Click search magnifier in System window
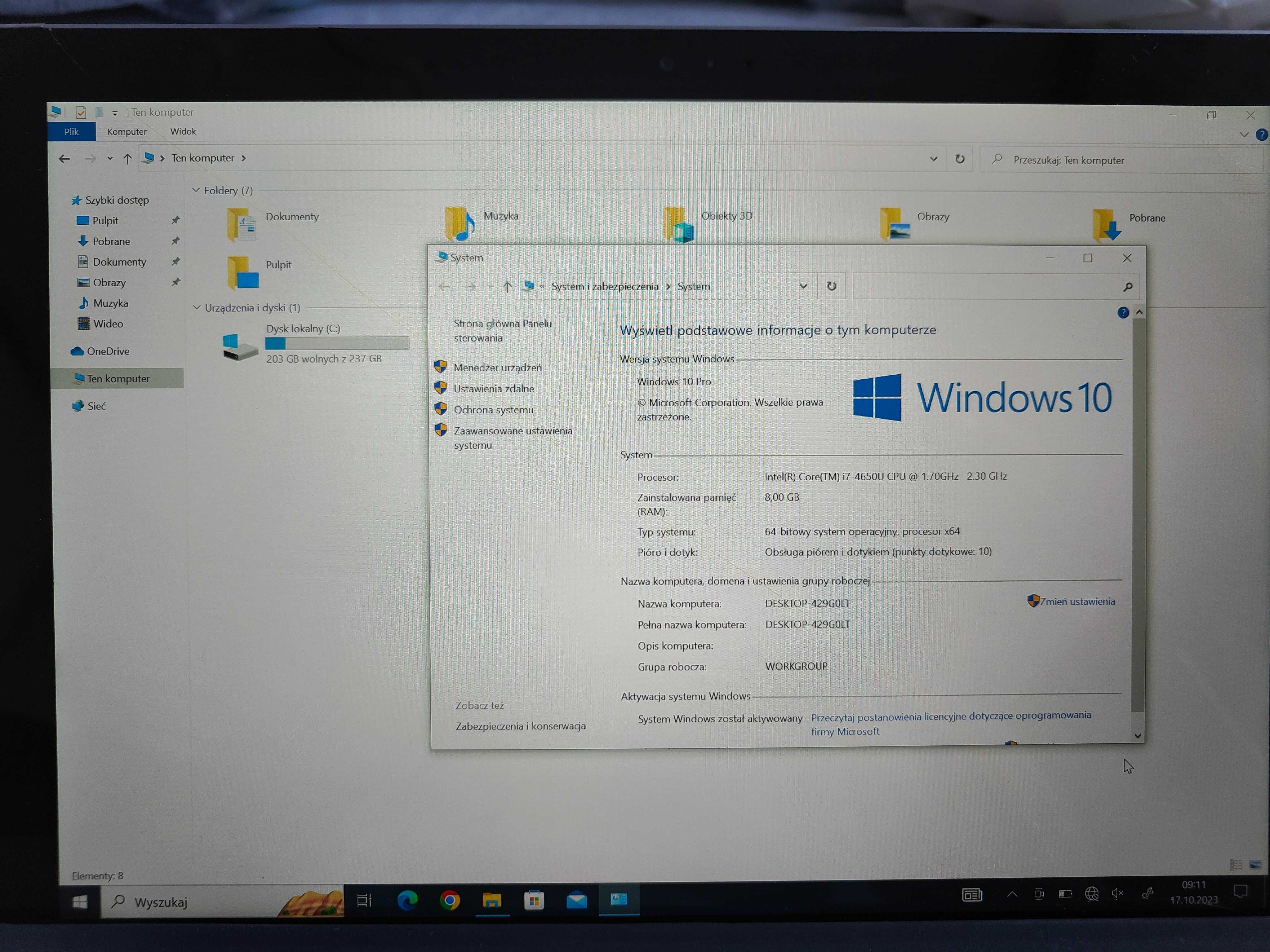 point(1128,286)
